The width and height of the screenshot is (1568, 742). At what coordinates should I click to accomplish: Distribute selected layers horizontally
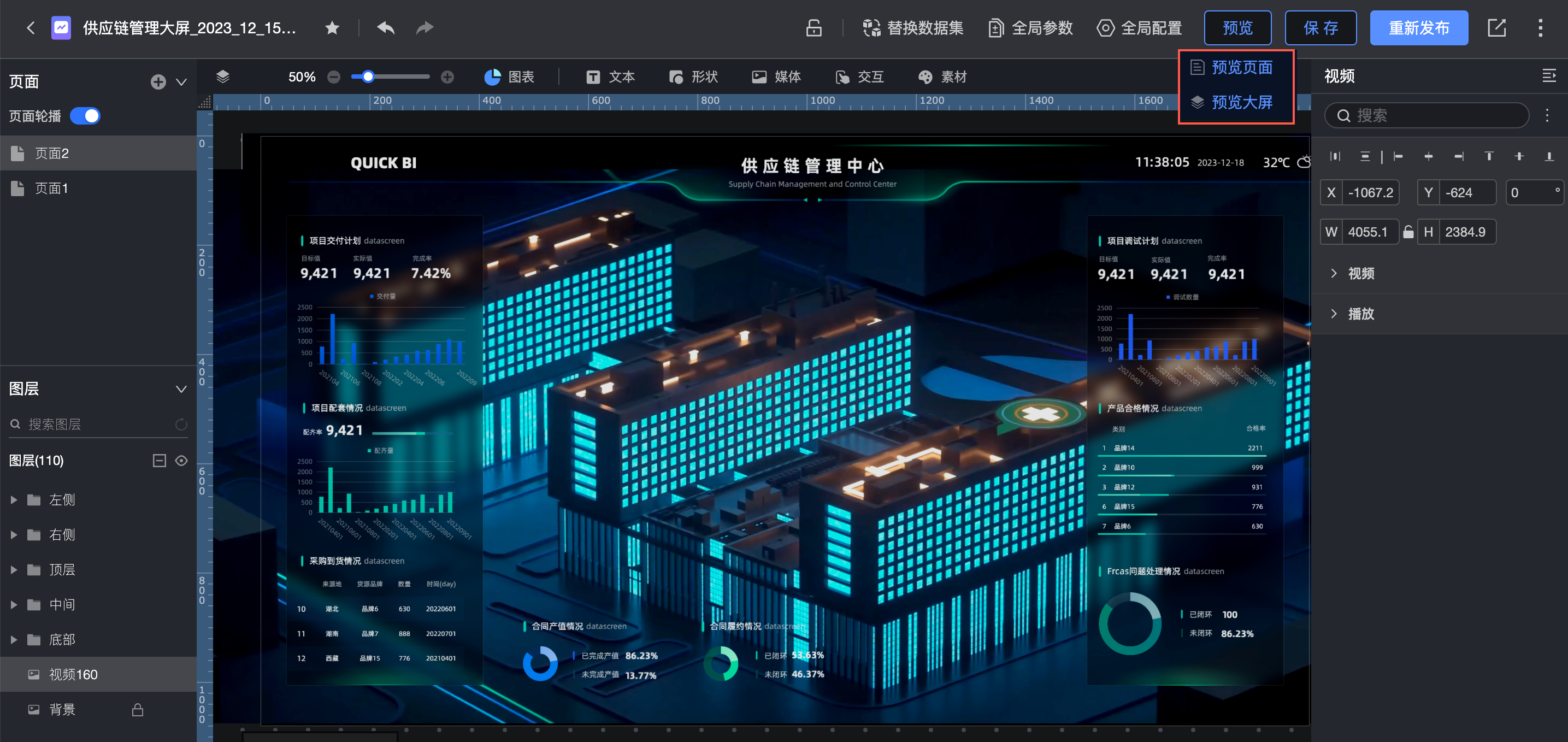[x=1335, y=156]
